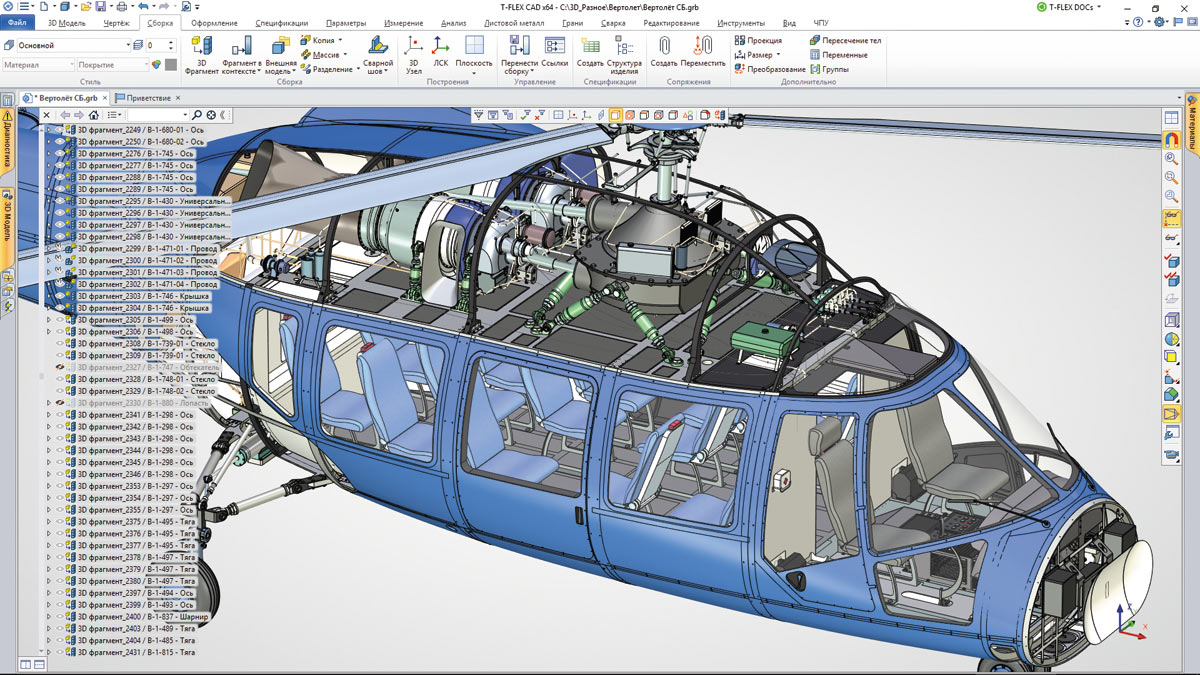
Task: Switch to the Приветствие document tab
Action: click(x=148, y=98)
